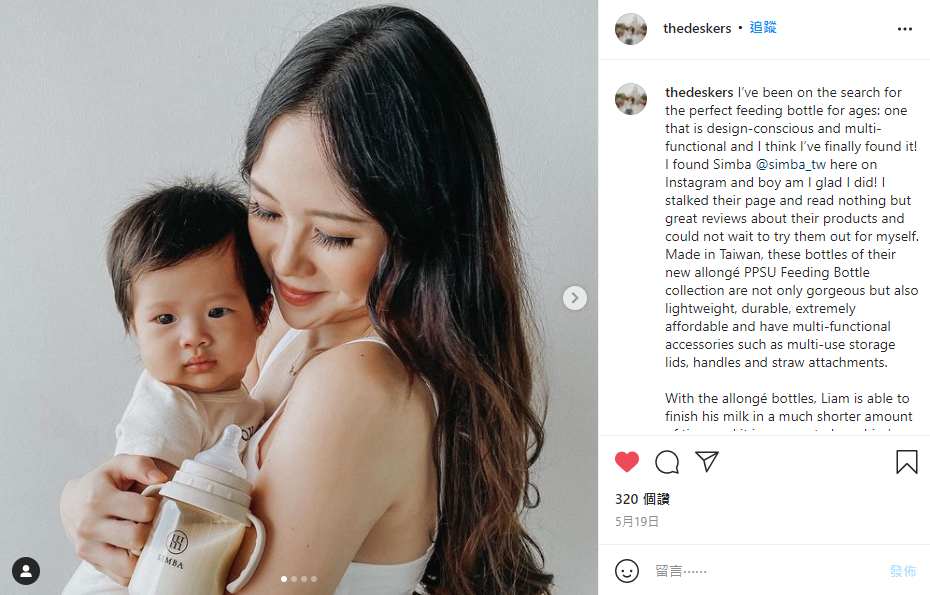Follow thedeskers with 追蹤 link
The image size is (930, 595).
[763, 28]
